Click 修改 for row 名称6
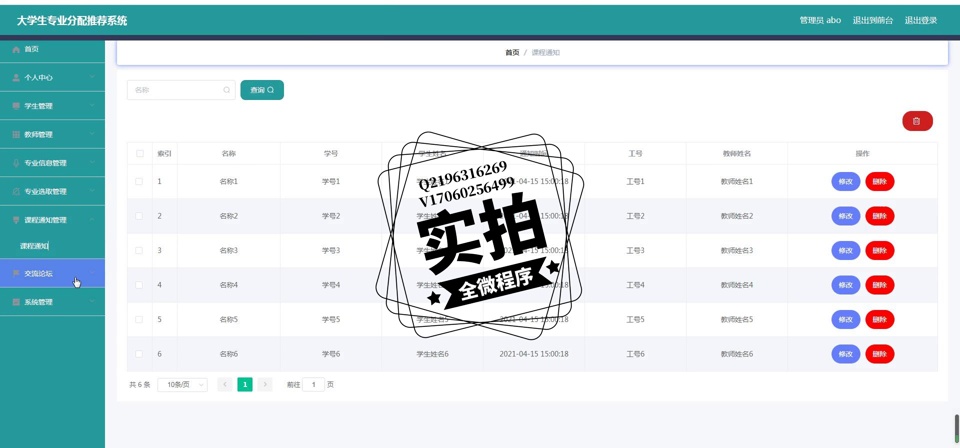The width and height of the screenshot is (960, 448). point(846,354)
